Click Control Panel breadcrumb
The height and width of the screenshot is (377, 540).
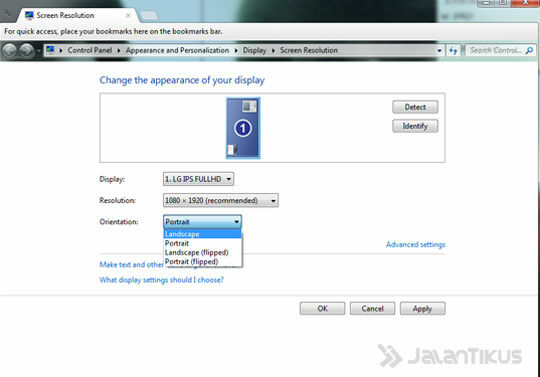90,50
